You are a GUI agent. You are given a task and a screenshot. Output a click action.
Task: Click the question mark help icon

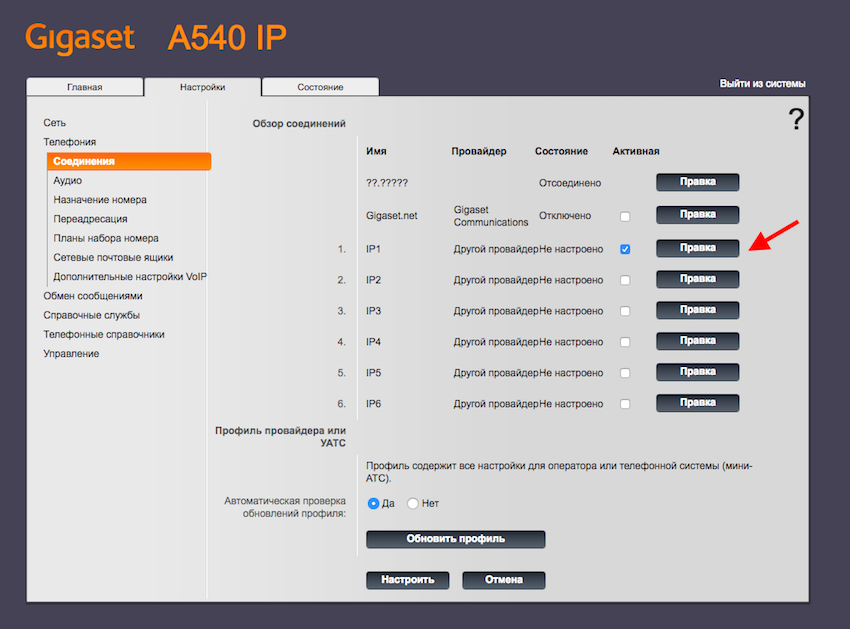pyautogui.click(x=796, y=120)
